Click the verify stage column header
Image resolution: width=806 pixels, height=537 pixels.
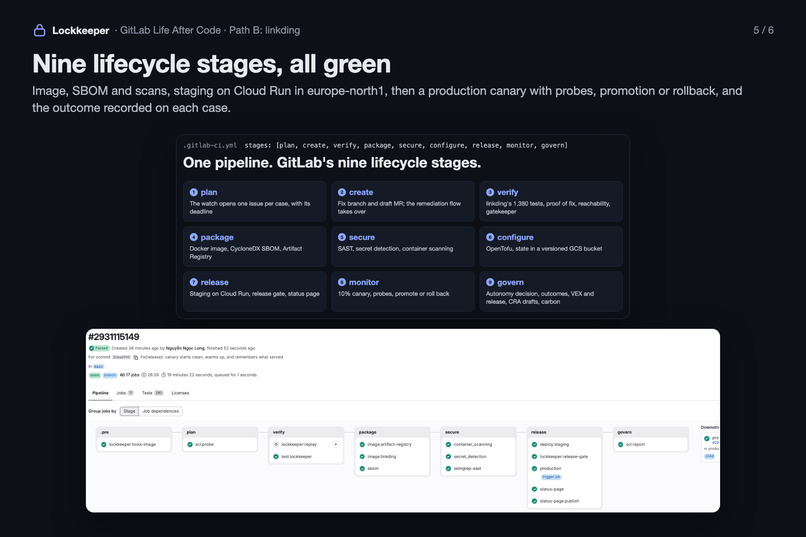pos(306,432)
